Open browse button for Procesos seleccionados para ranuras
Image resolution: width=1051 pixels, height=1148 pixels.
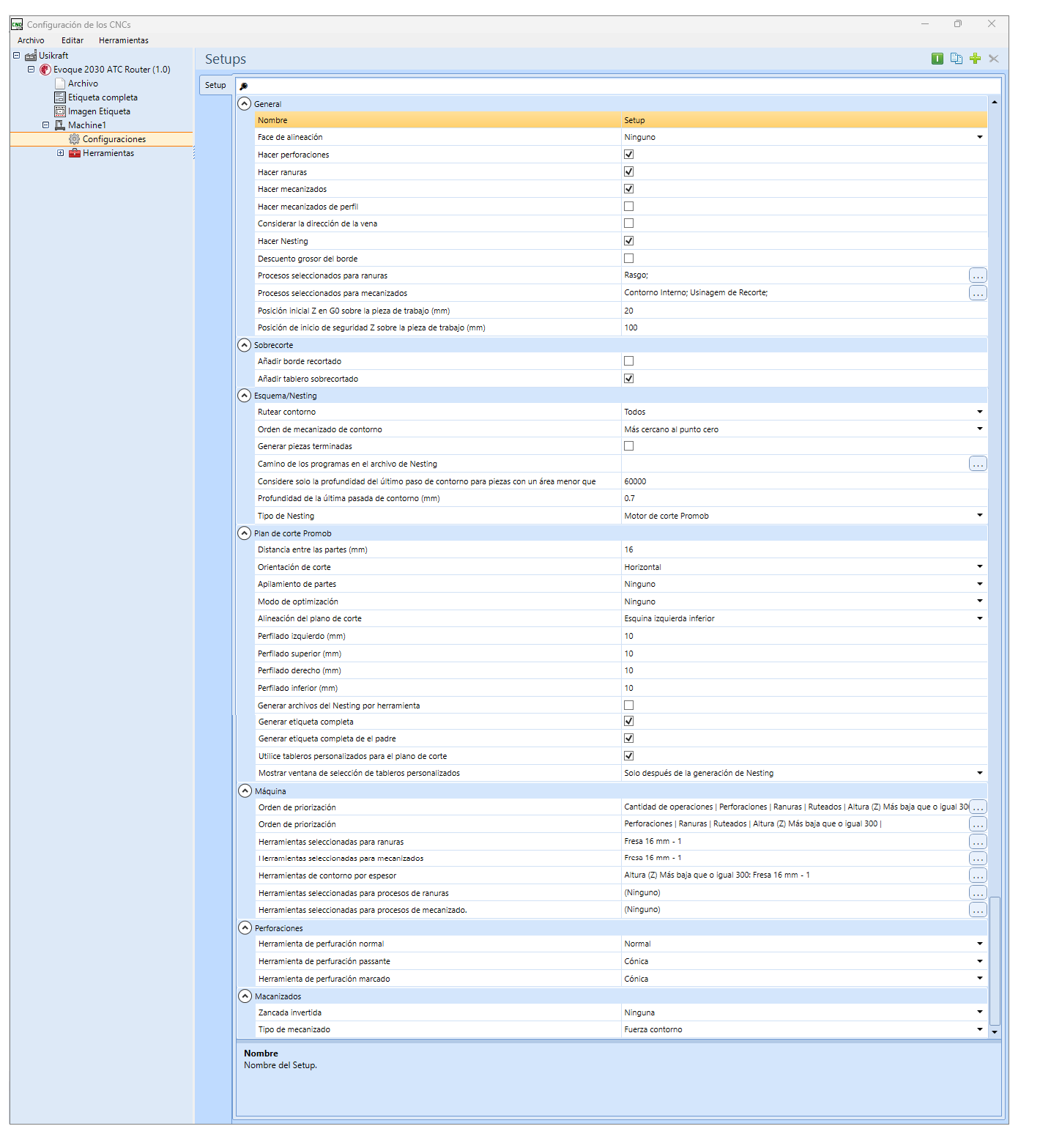[x=978, y=275]
